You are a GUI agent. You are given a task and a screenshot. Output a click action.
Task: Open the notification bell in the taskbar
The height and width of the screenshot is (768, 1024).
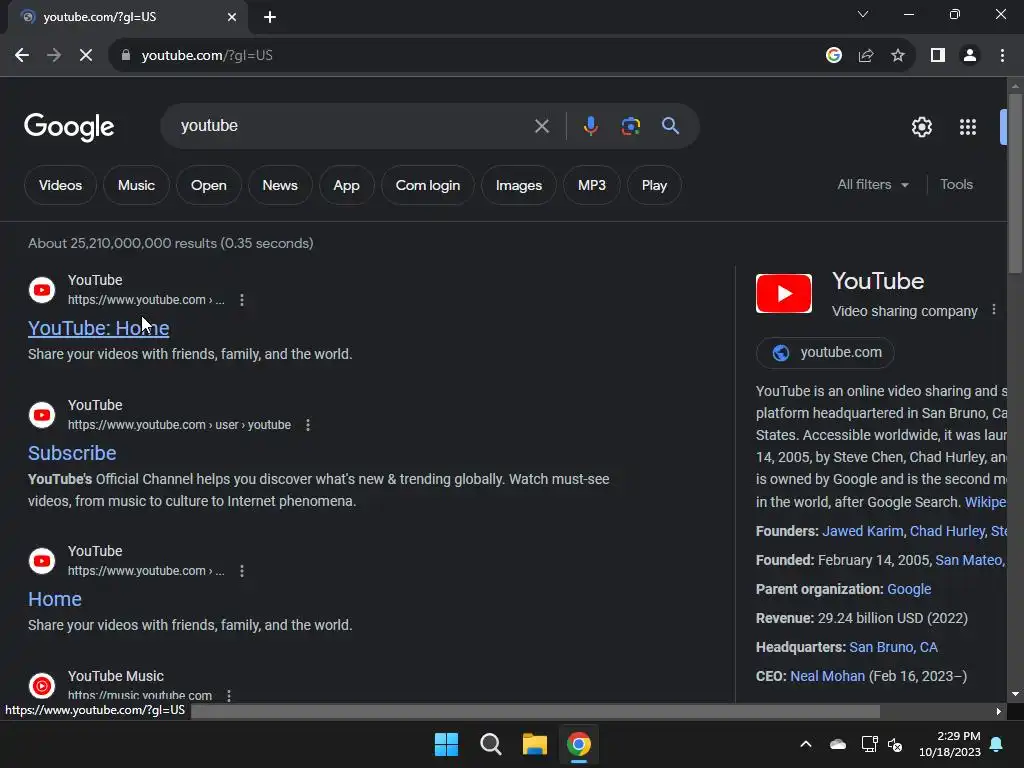click(x=997, y=744)
